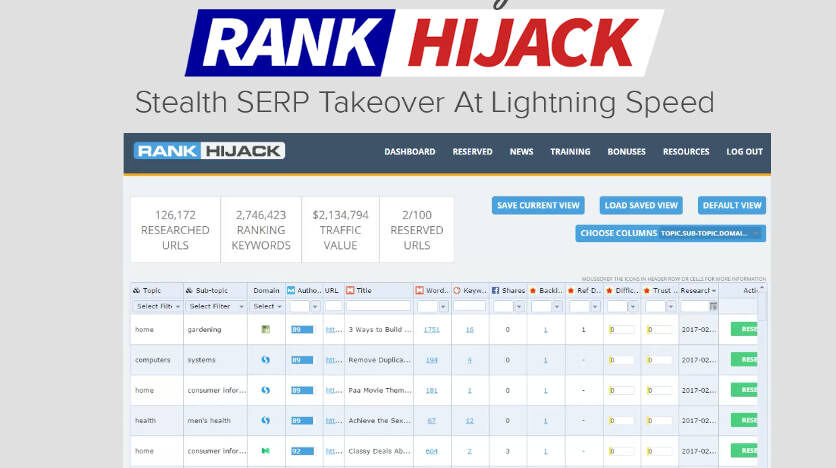836x468 pixels.
Task: Click the domain icon in the systems row
Action: click(266, 360)
